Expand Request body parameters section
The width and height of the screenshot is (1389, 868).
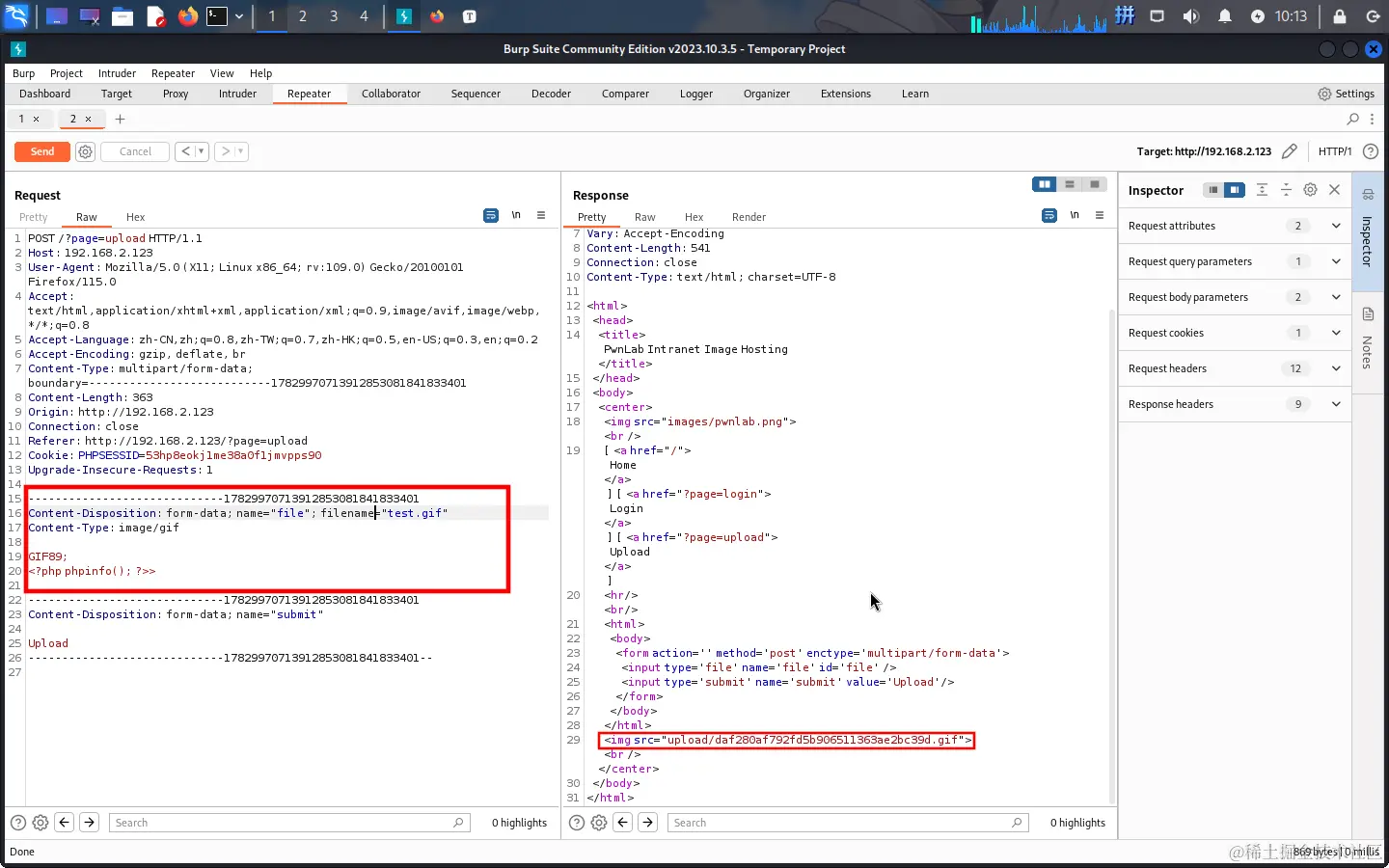pyautogui.click(x=1235, y=297)
